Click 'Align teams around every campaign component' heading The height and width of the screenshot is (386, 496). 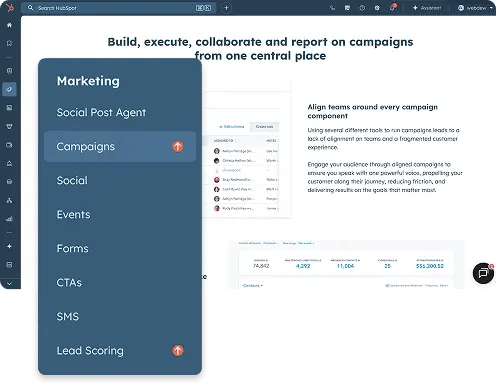pos(372,111)
